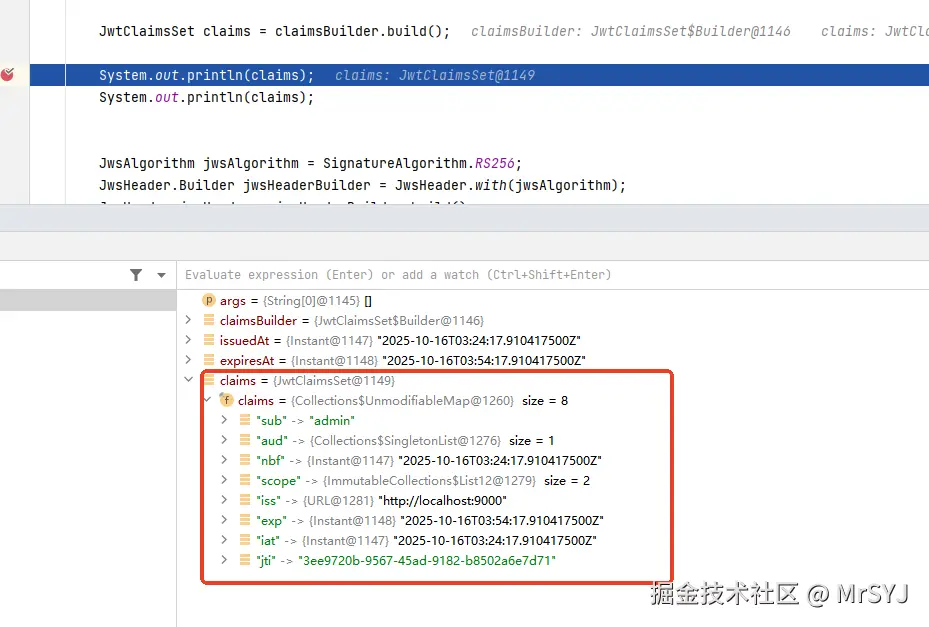
Task: Expand the "scope" map entry
Action: tap(224, 479)
